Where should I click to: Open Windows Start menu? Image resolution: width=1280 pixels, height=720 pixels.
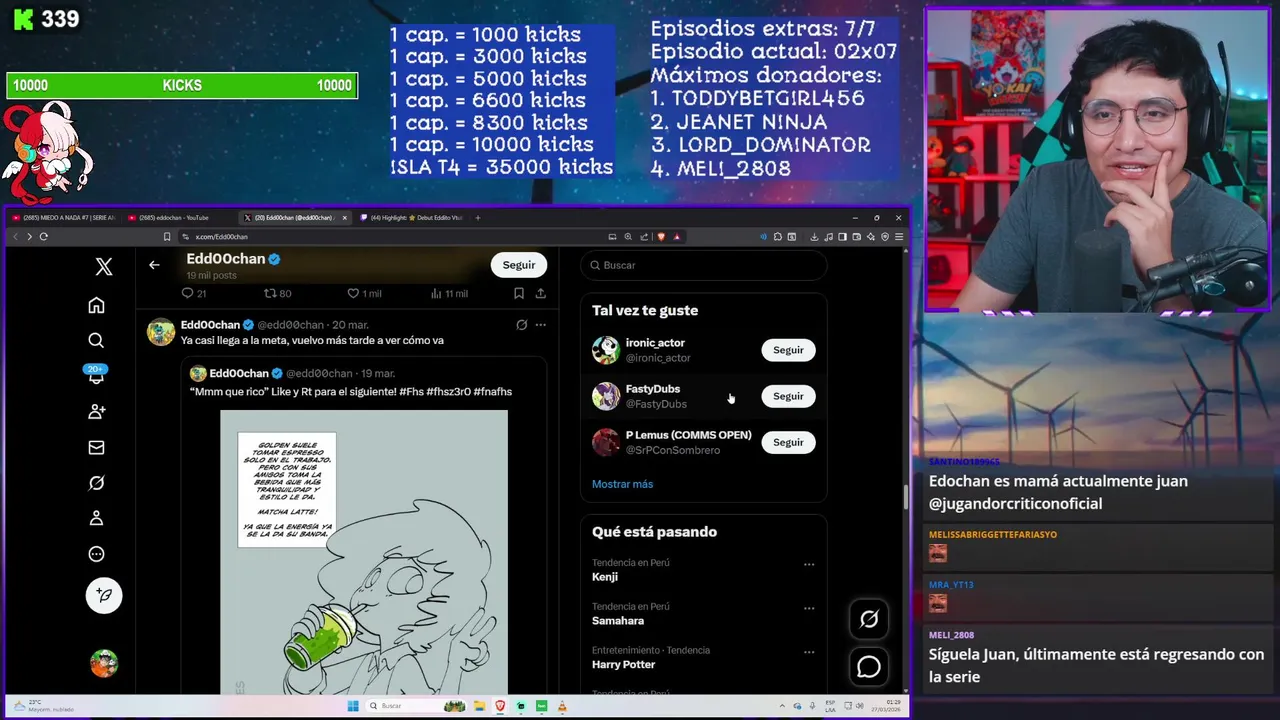click(x=353, y=706)
